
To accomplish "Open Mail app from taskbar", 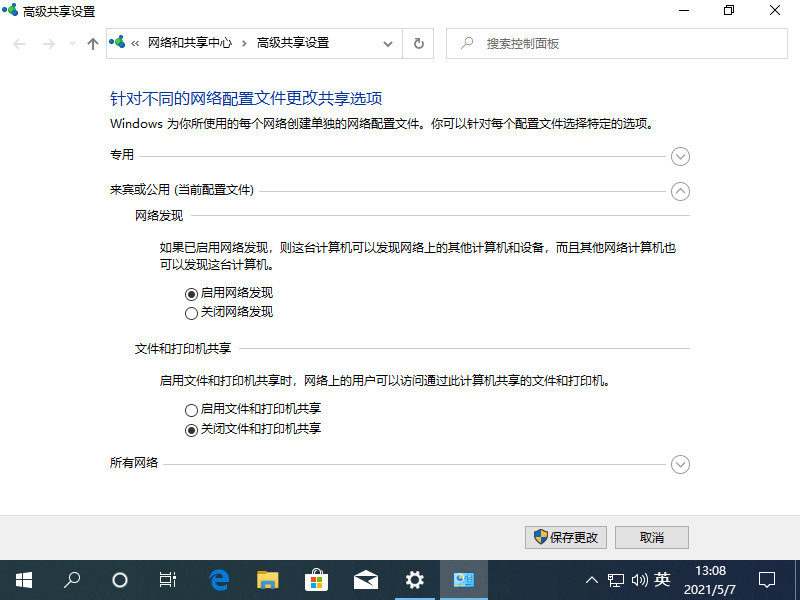I will (x=365, y=579).
